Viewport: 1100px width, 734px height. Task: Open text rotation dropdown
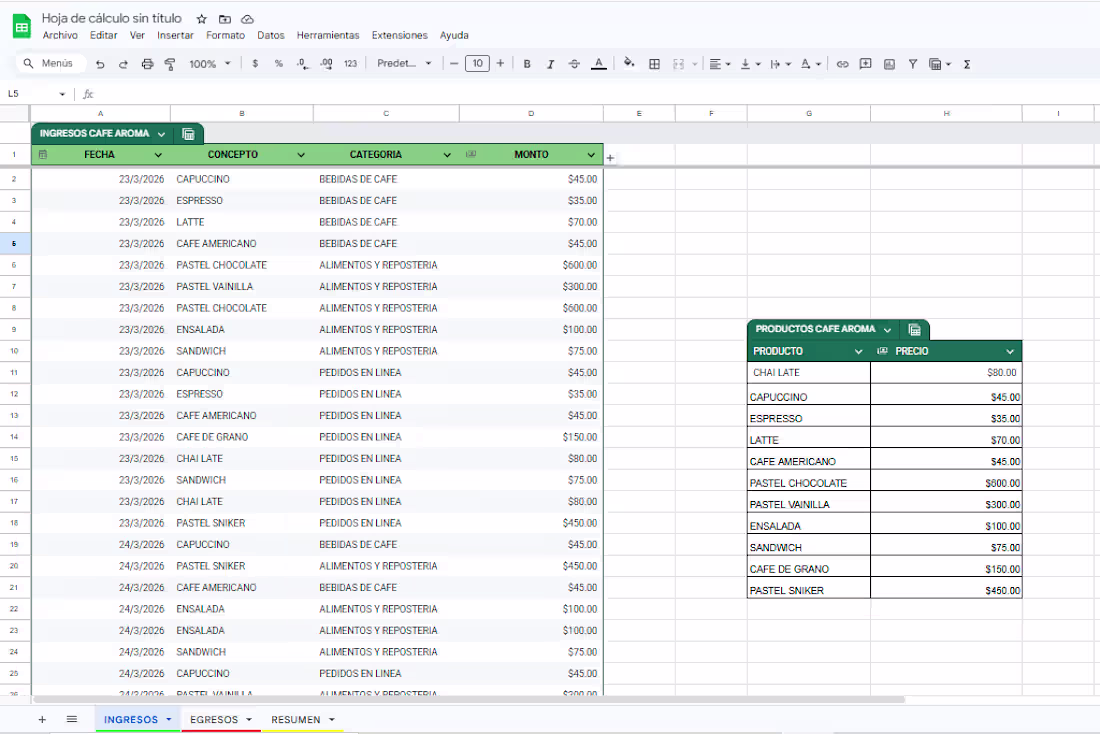(x=810, y=64)
